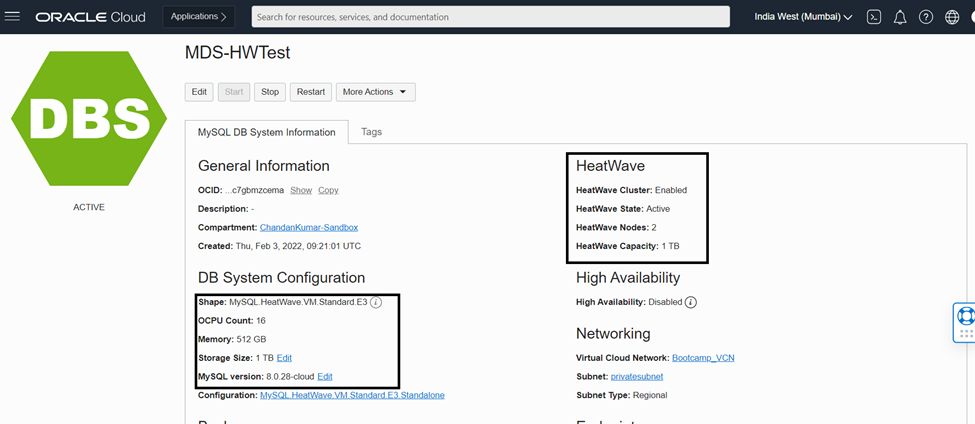This screenshot has width=975, height=424.
Task: Open the MySQL.HeatWave.VM.Standard.E3.Standalone configuration link
Action: pyautogui.click(x=353, y=395)
